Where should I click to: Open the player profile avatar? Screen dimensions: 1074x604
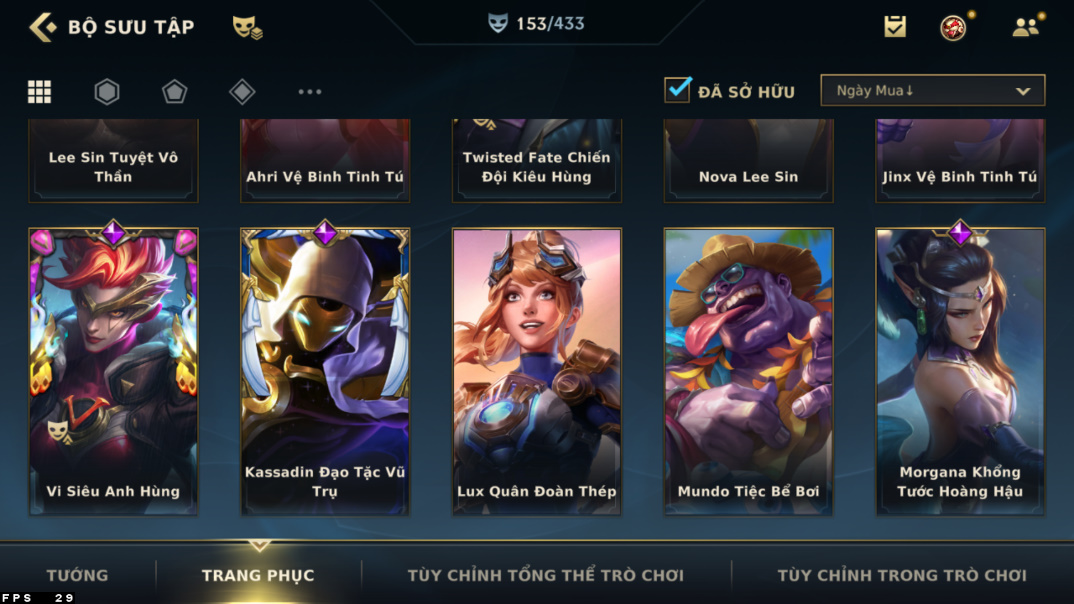click(953, 27)
